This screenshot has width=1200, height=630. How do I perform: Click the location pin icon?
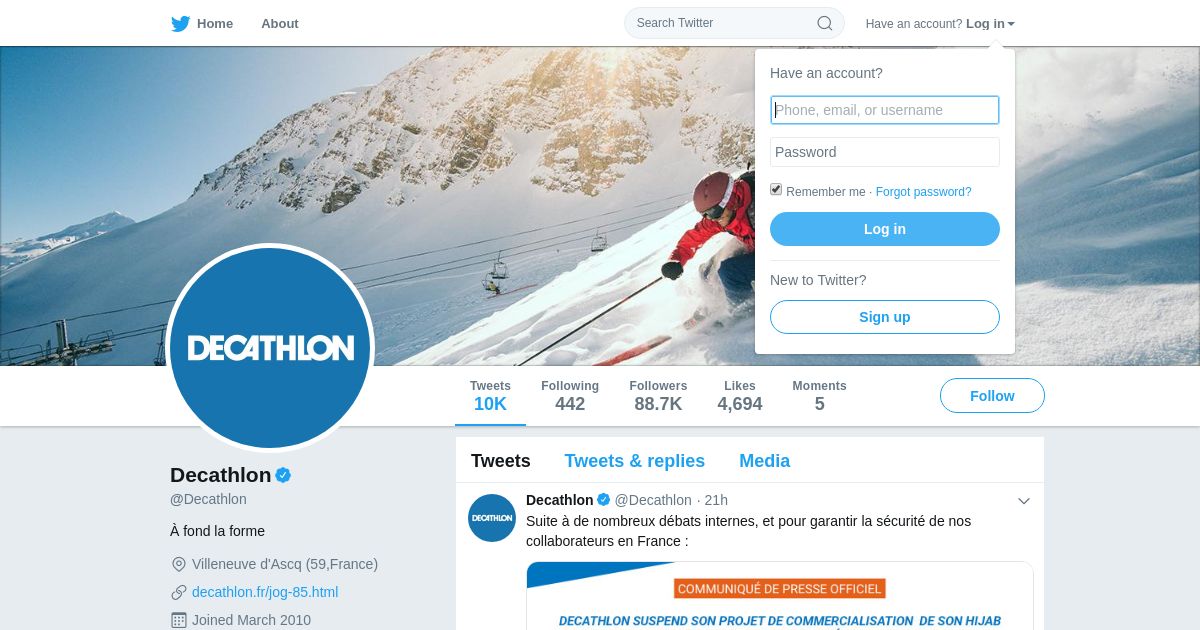point(179,564)
